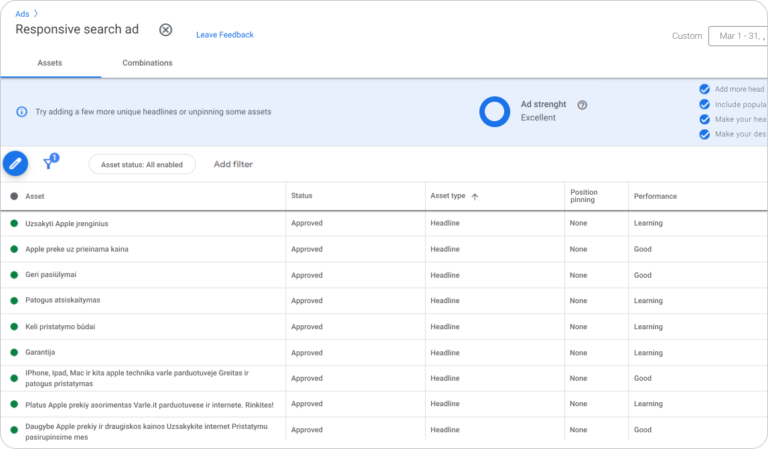Go to Ads breadcrumb link
Screen dimensions: 768x449
pyautogui.click(x=22, y=14)
